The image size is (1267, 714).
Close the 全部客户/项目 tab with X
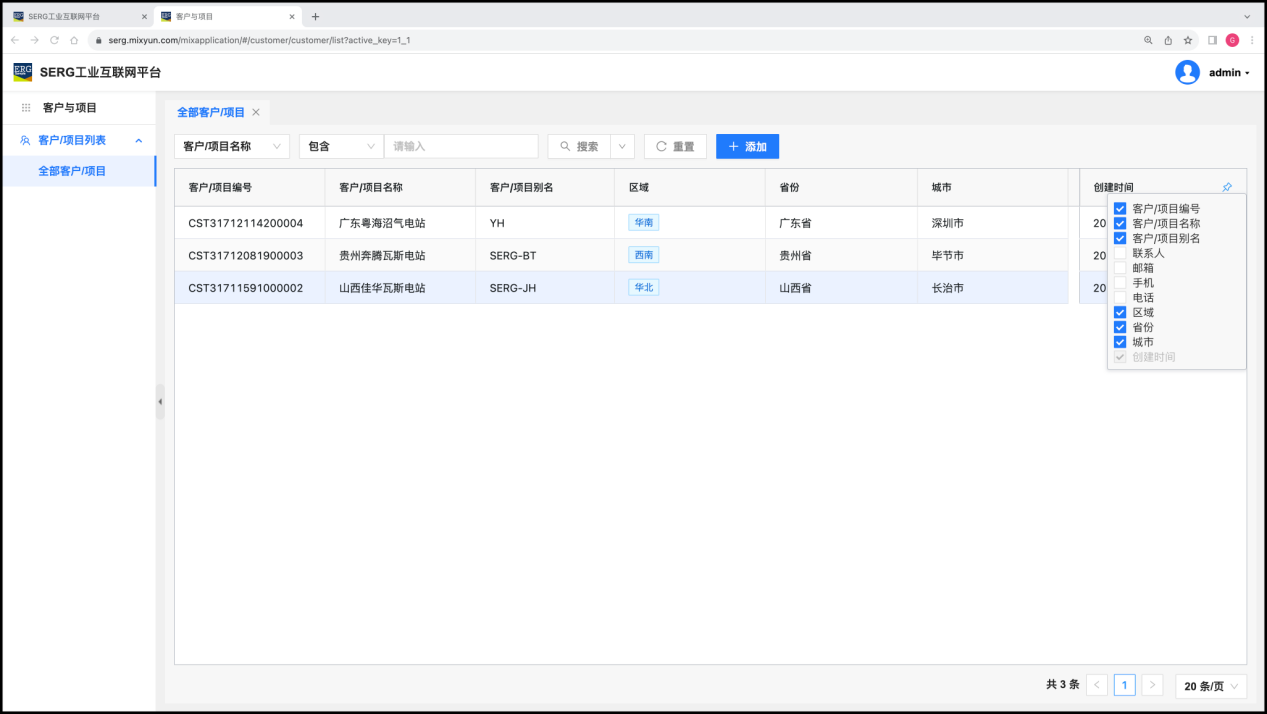[256, 112]
